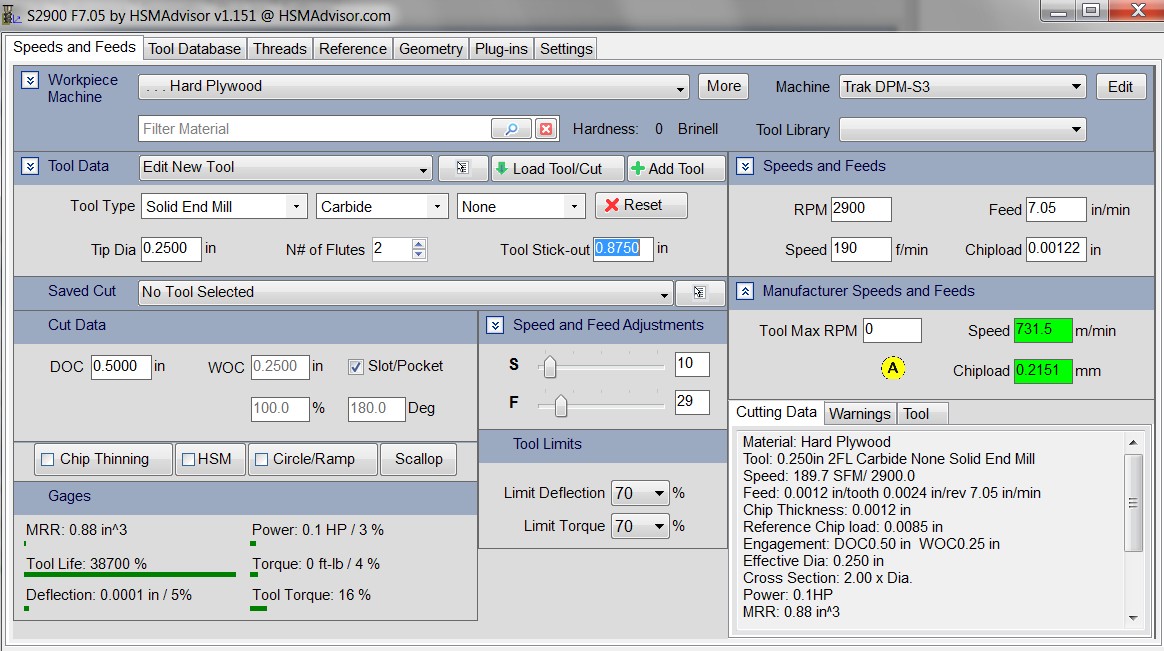Viewport: 1164px width, 651px height.
Task: Click the Feed 7.05 field
Action: 1056,209
